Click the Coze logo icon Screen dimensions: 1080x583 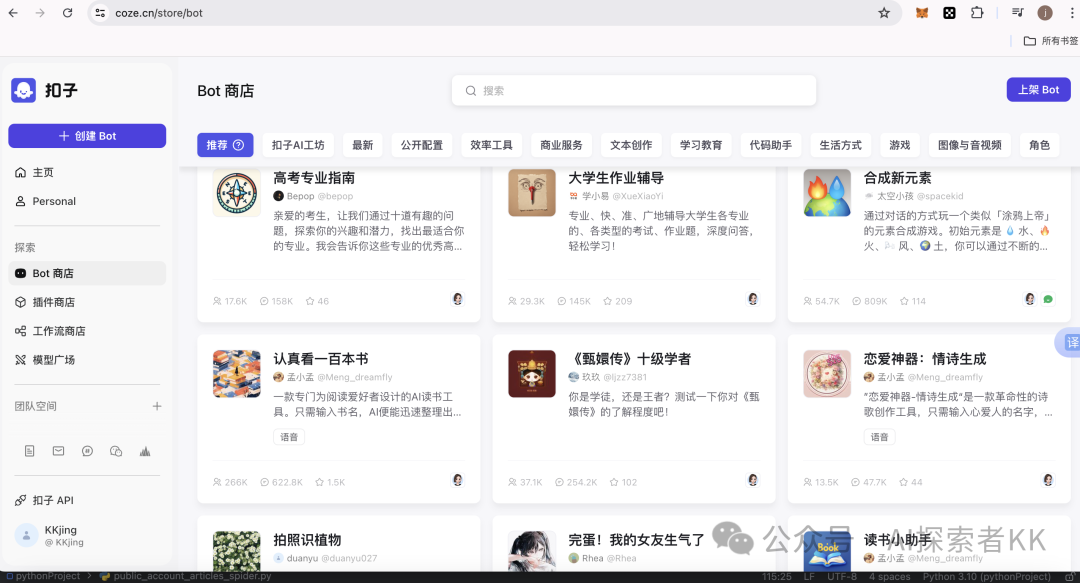(23, 90)
